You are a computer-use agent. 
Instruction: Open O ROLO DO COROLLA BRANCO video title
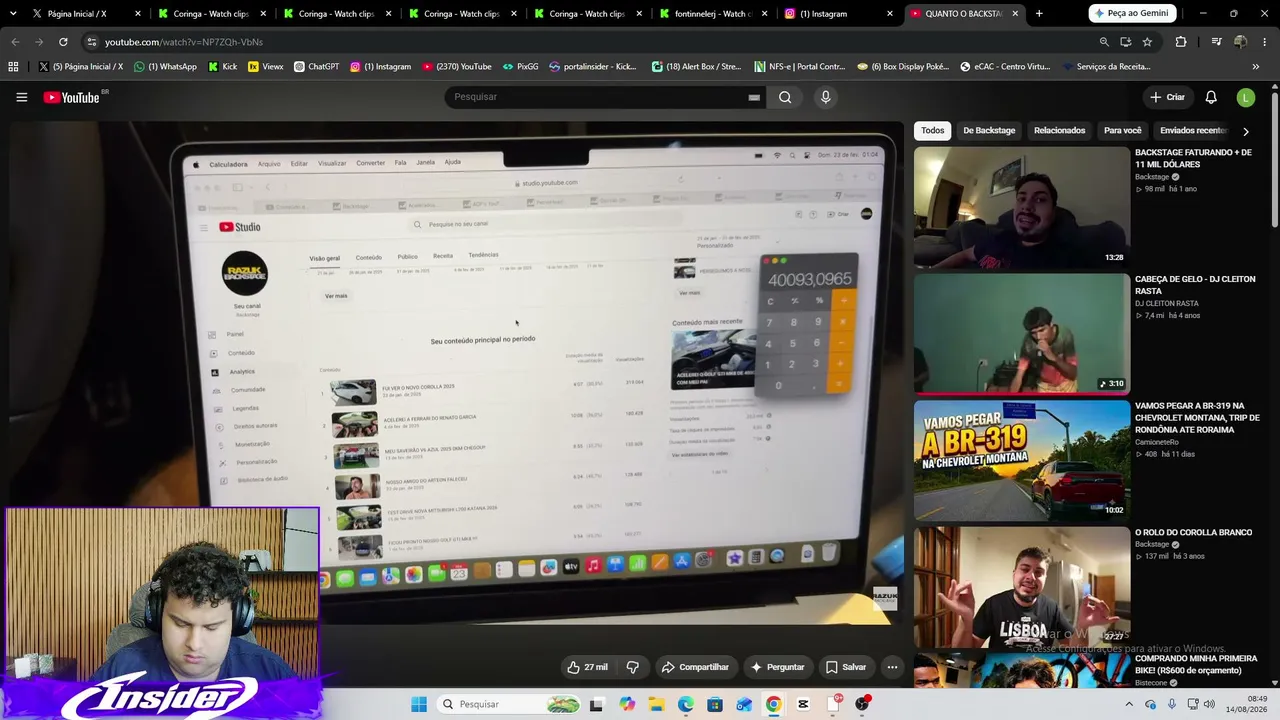tap(1193, 533)
